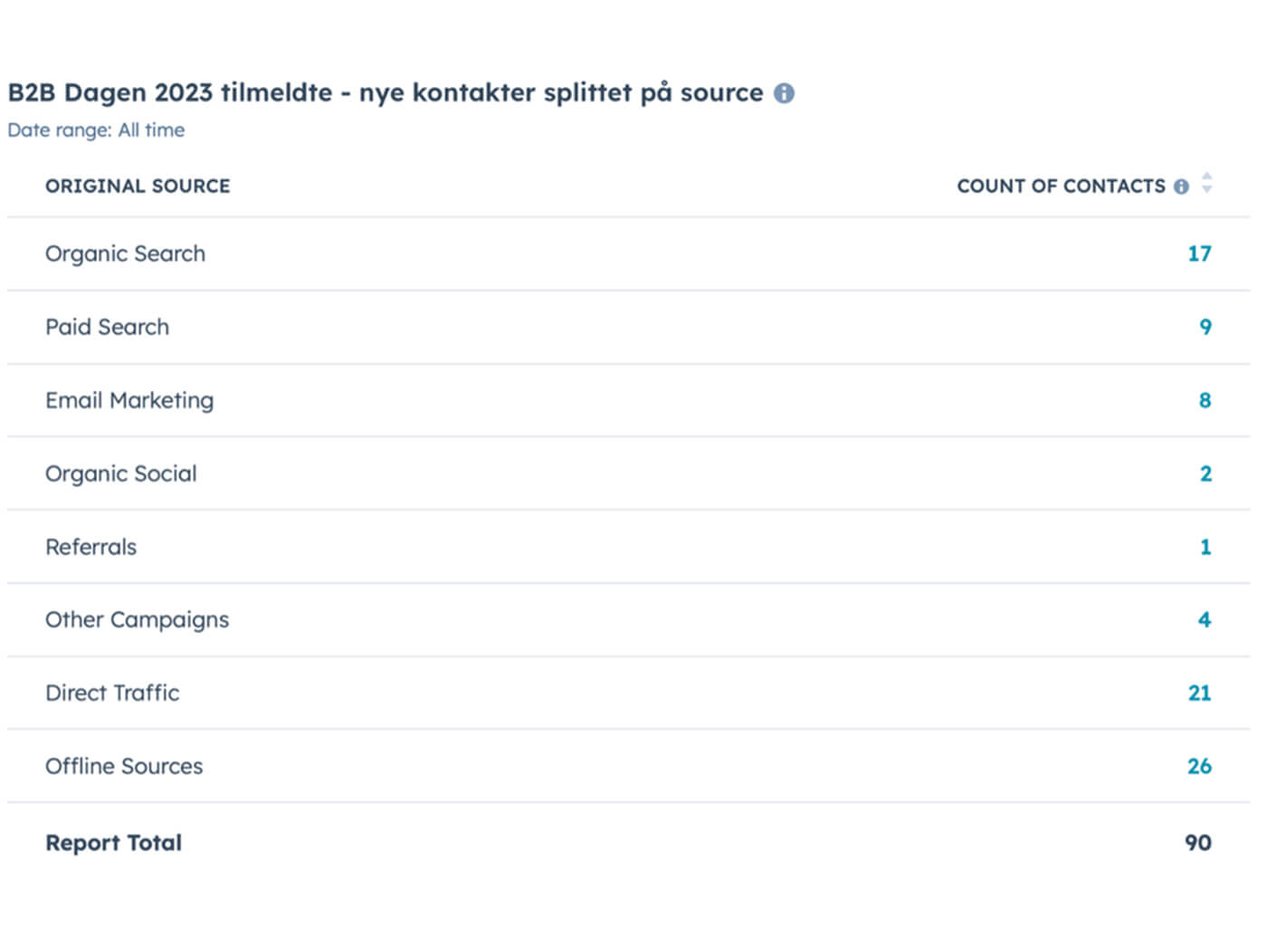The image size is (1267, 929).
Task: Click the info icon beside the report title
Action: [784, 93]
